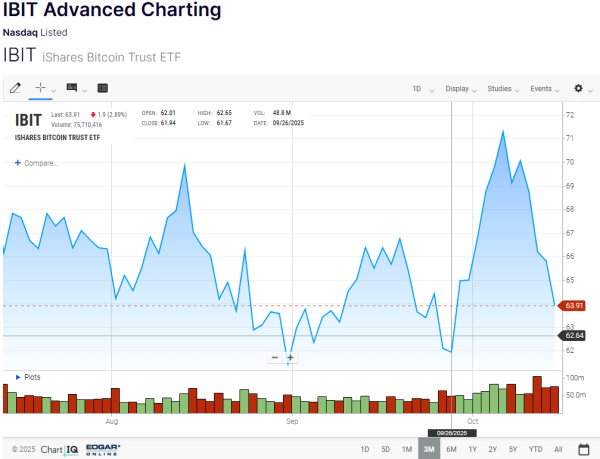This screenshot has width=600, height=459.
Task: Open the 1D interval dropdown
Action: pyautogui.click(x=421, y=89)
